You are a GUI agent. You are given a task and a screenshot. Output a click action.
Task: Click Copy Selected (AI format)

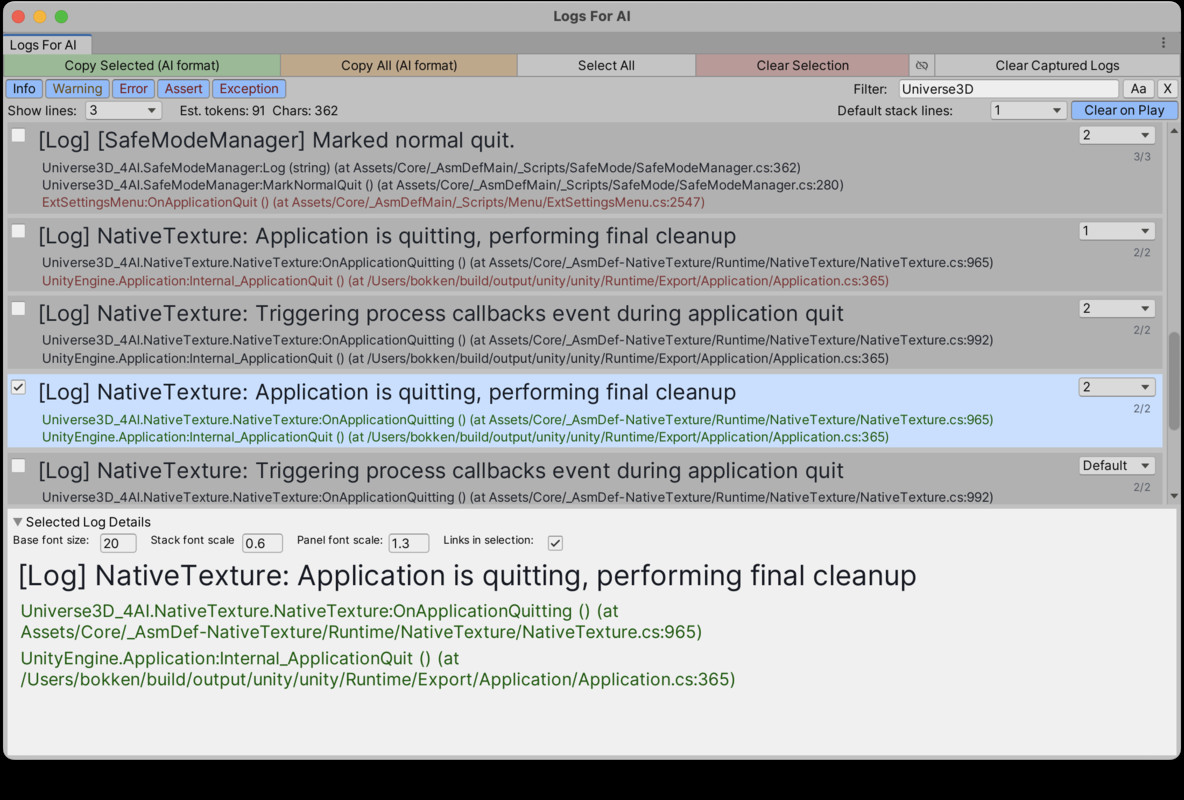point(142,66)
